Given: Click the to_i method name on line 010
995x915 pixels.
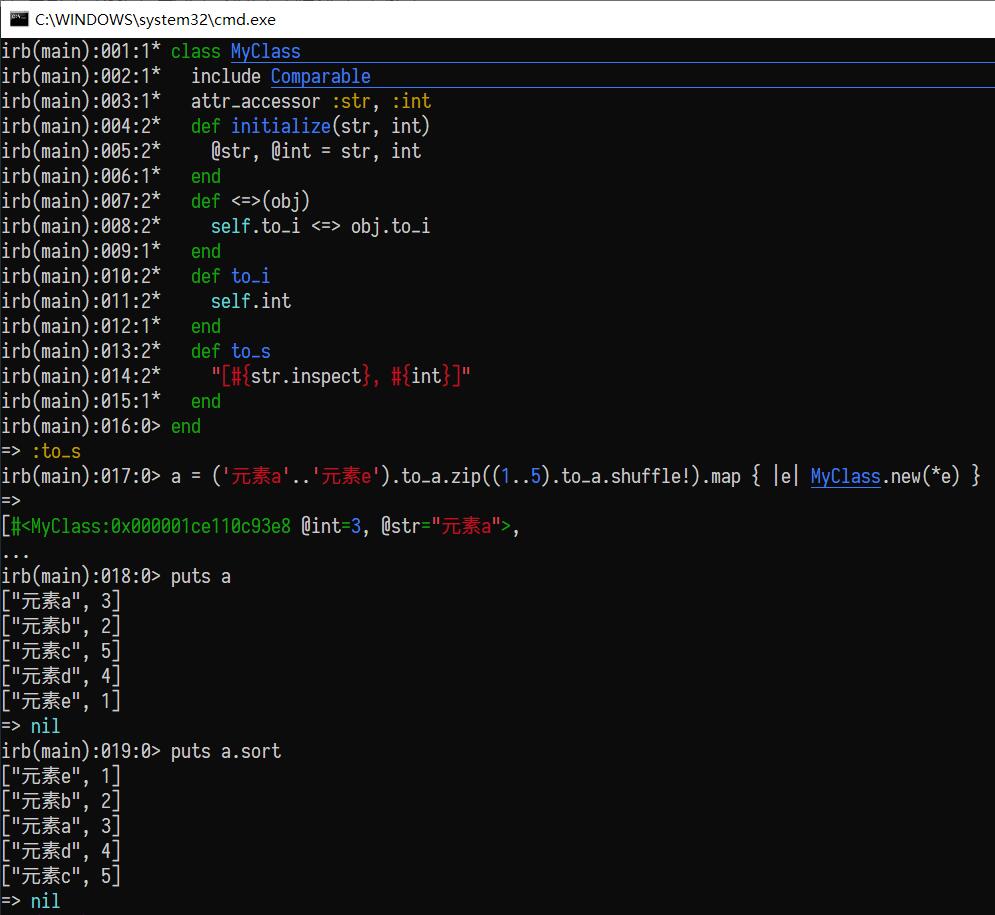Looking at the screenshot, I should [x=251, y=277].
